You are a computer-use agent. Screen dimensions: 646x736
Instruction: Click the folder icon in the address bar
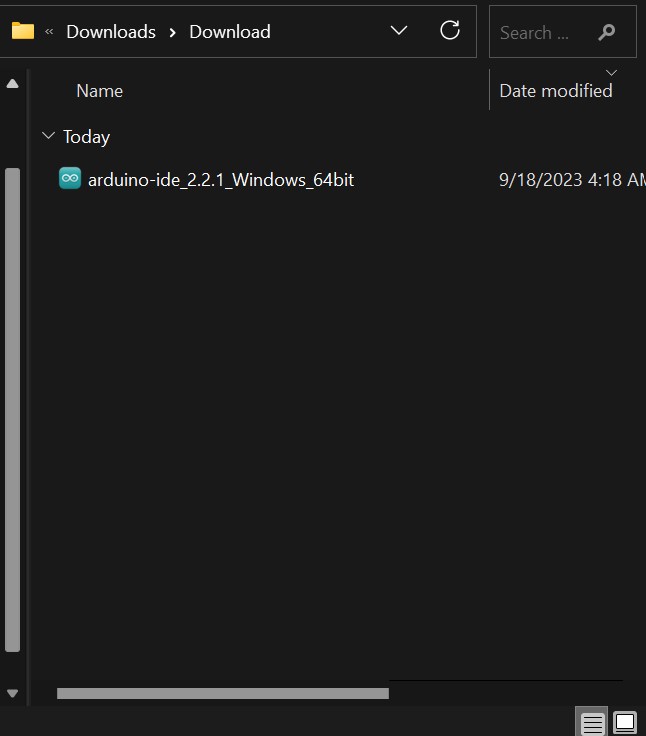point(22,31)
